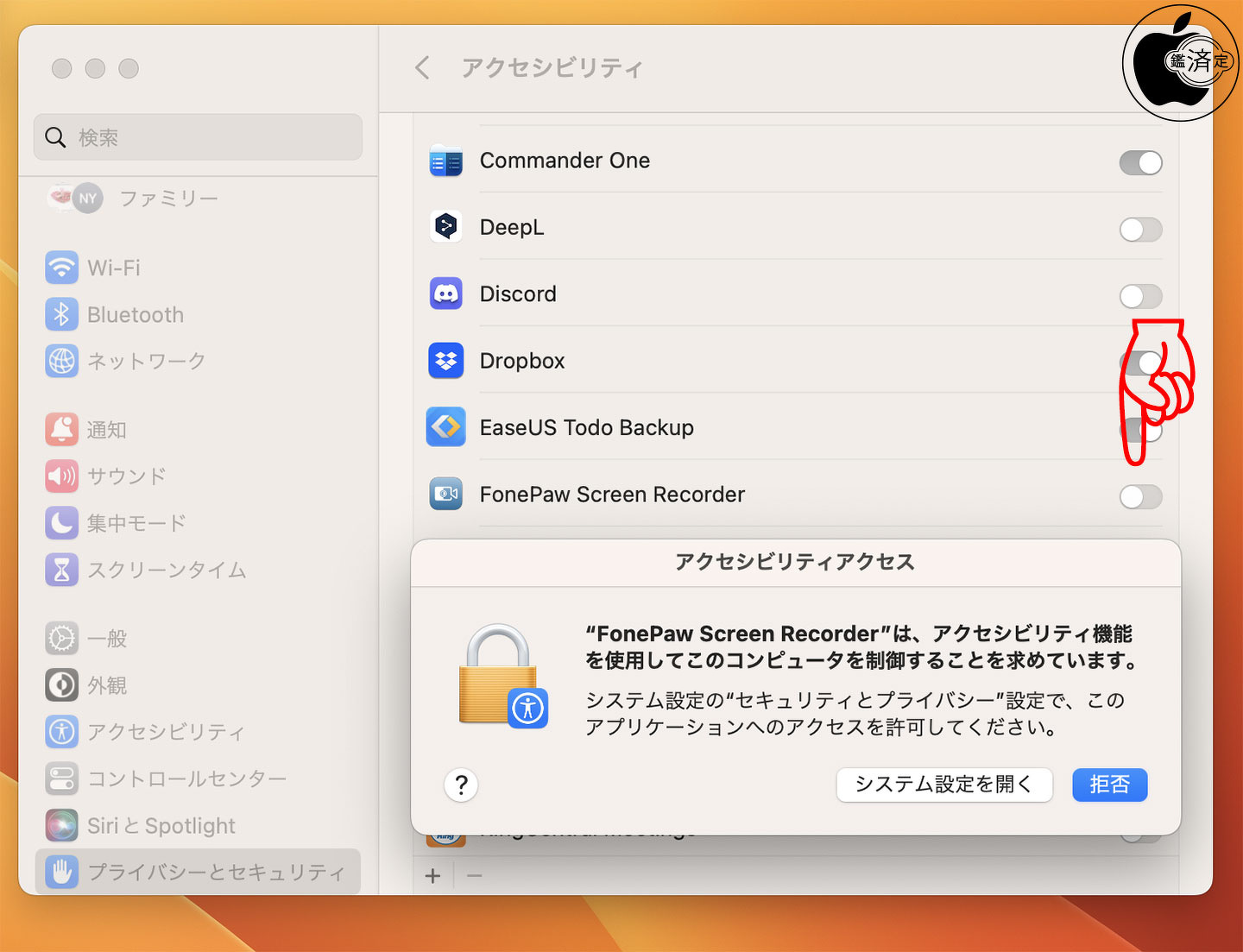Click the システム設定を開く button

944,785
